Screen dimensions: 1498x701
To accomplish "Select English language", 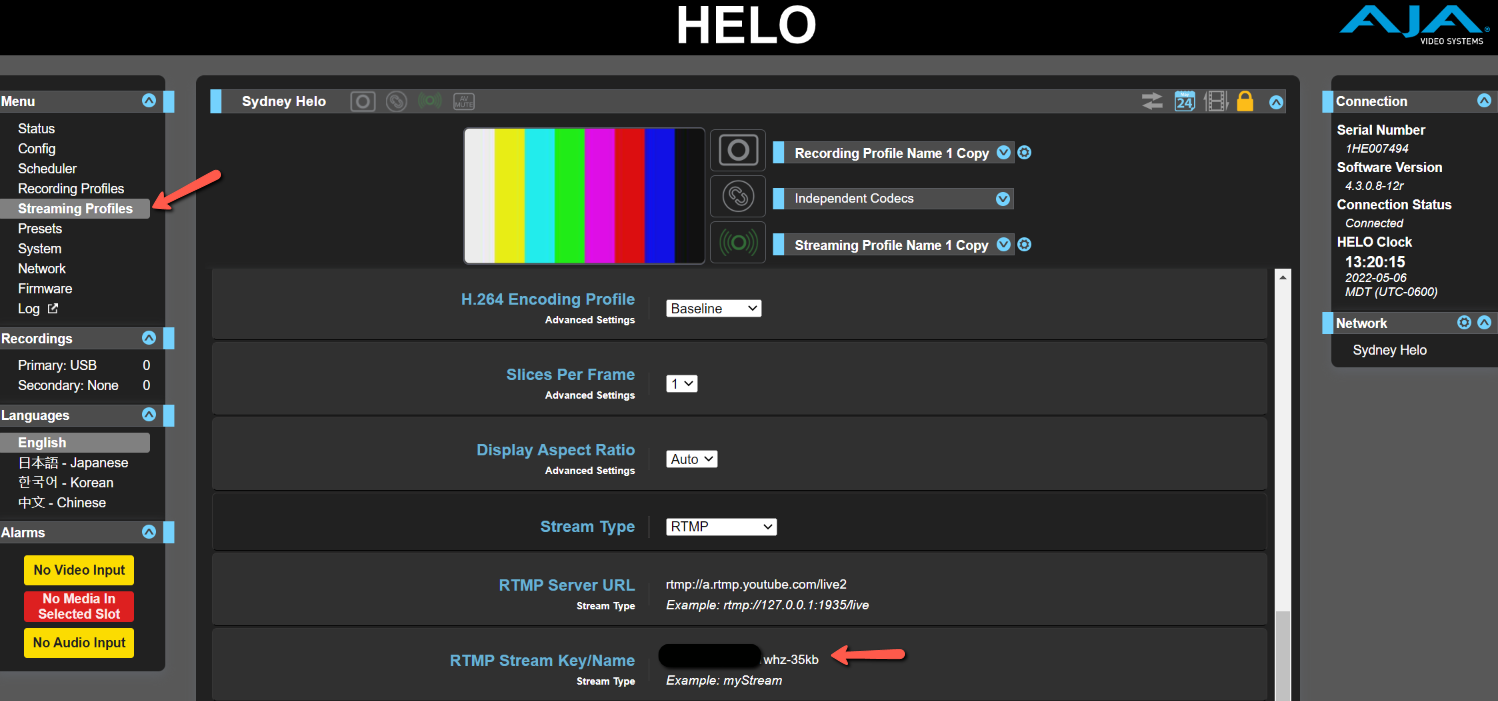I will tap(75, 443).
